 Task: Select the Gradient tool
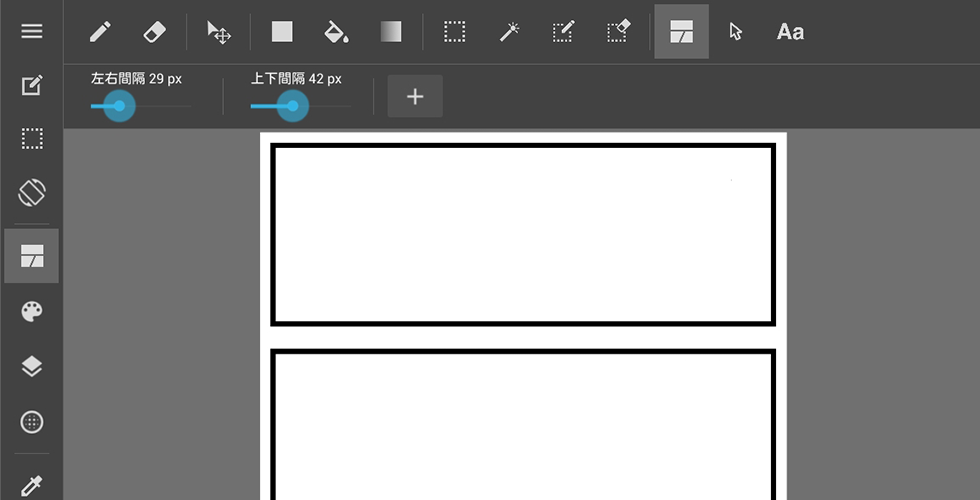(x=391, y=32)
